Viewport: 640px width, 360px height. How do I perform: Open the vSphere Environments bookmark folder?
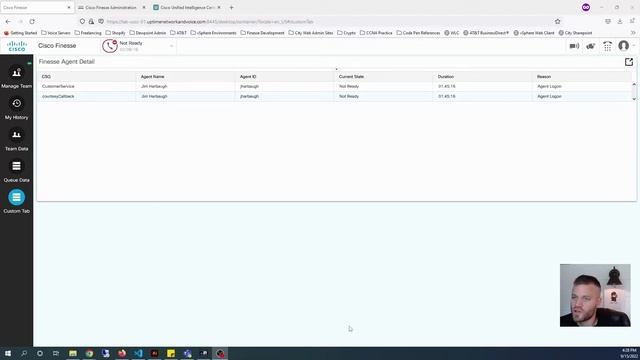coord(213,33)
